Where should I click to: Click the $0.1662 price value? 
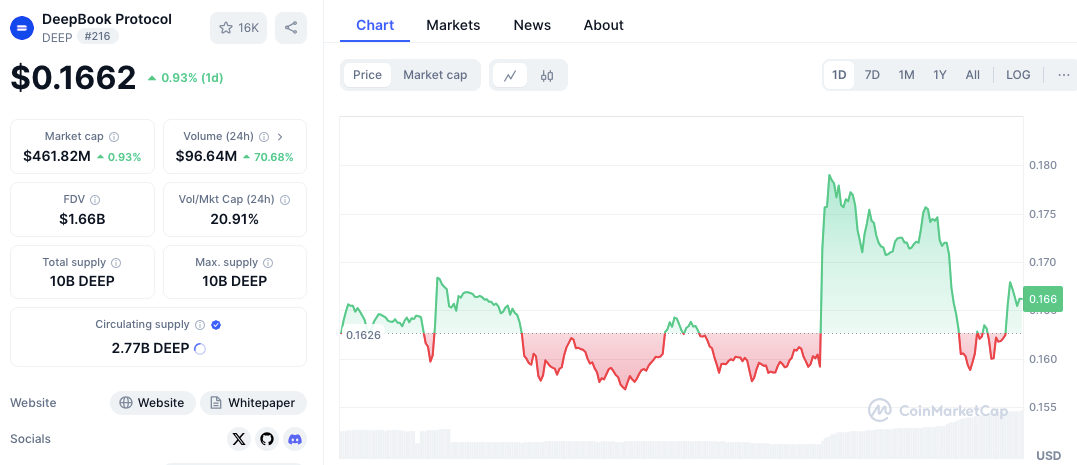pos(73,78)
